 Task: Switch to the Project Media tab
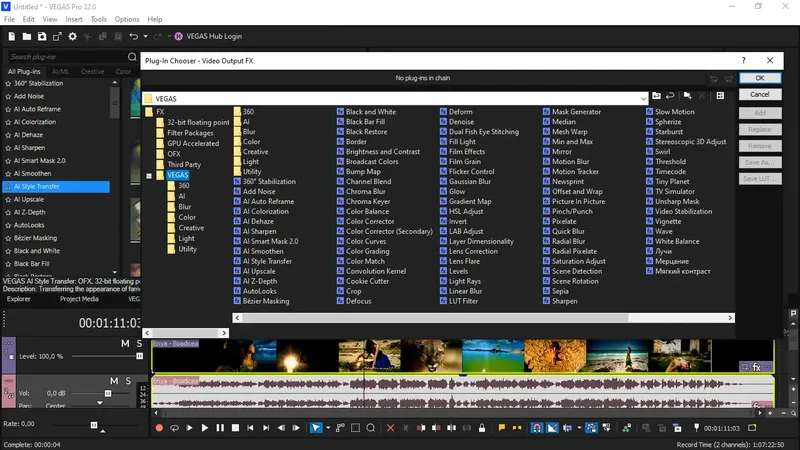coord(79,299)
